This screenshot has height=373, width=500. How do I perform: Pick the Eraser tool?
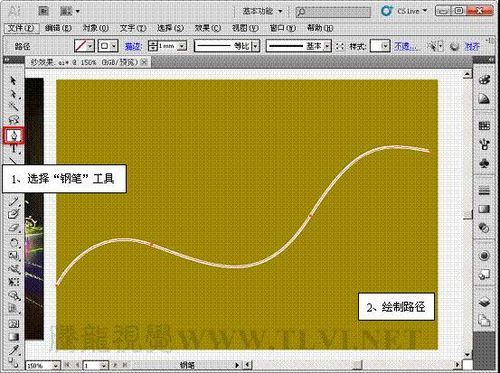tap(13, 228)
